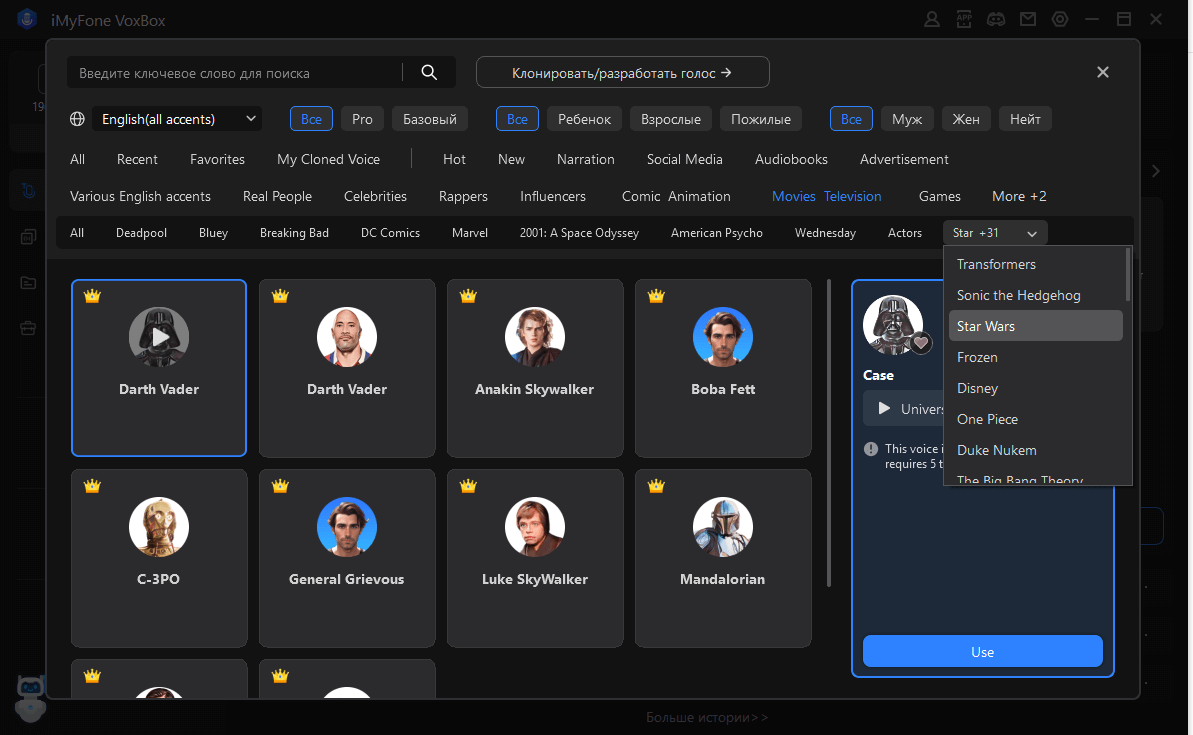
Task: Open the Discord icon in title bar
Action: tap(996, 20)
